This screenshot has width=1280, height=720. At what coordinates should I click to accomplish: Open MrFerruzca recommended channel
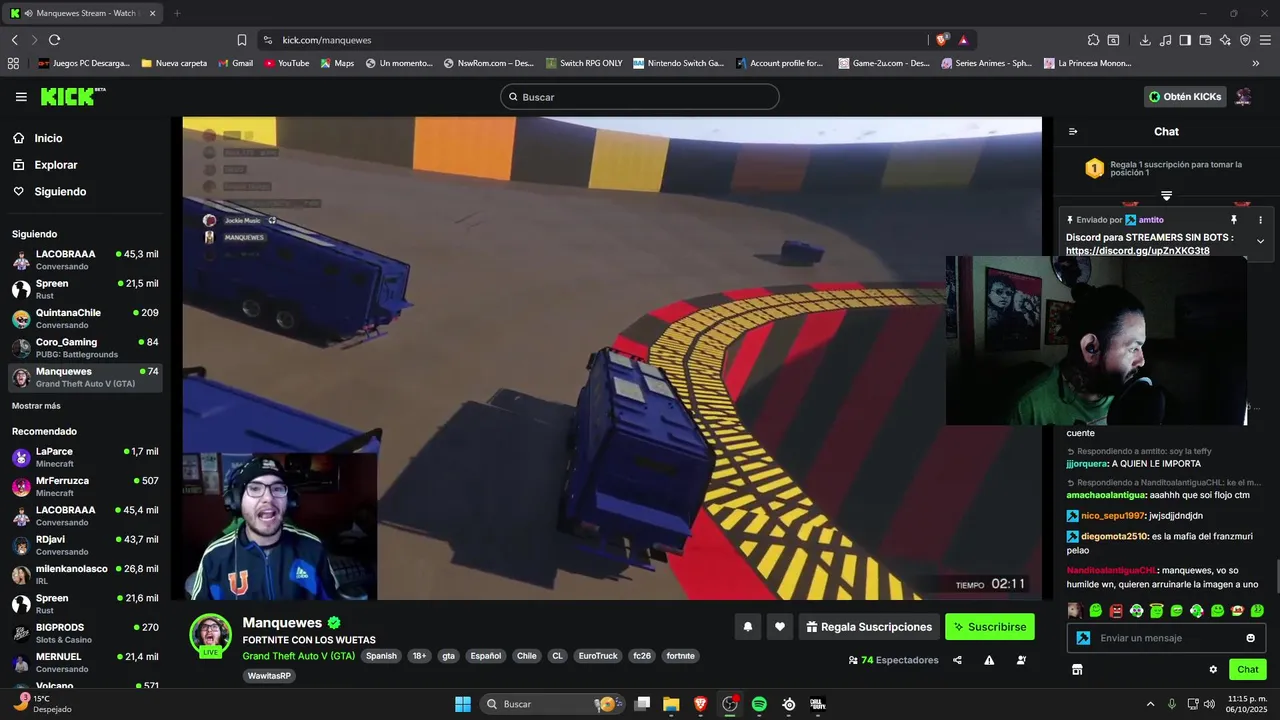point(85,486)
